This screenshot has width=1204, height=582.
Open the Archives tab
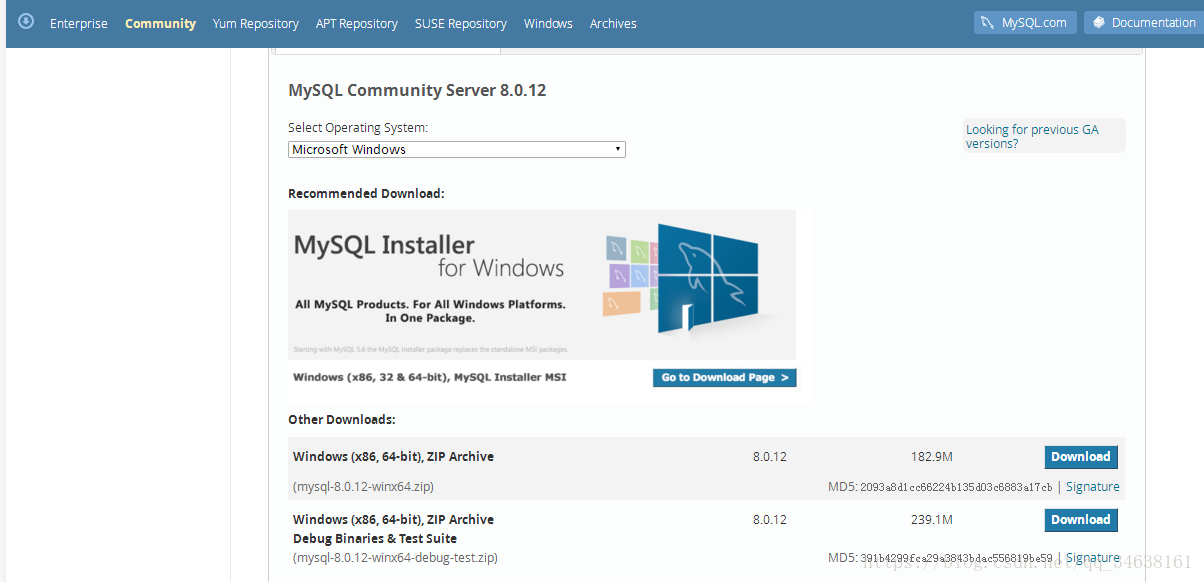(x=613, y=23)
